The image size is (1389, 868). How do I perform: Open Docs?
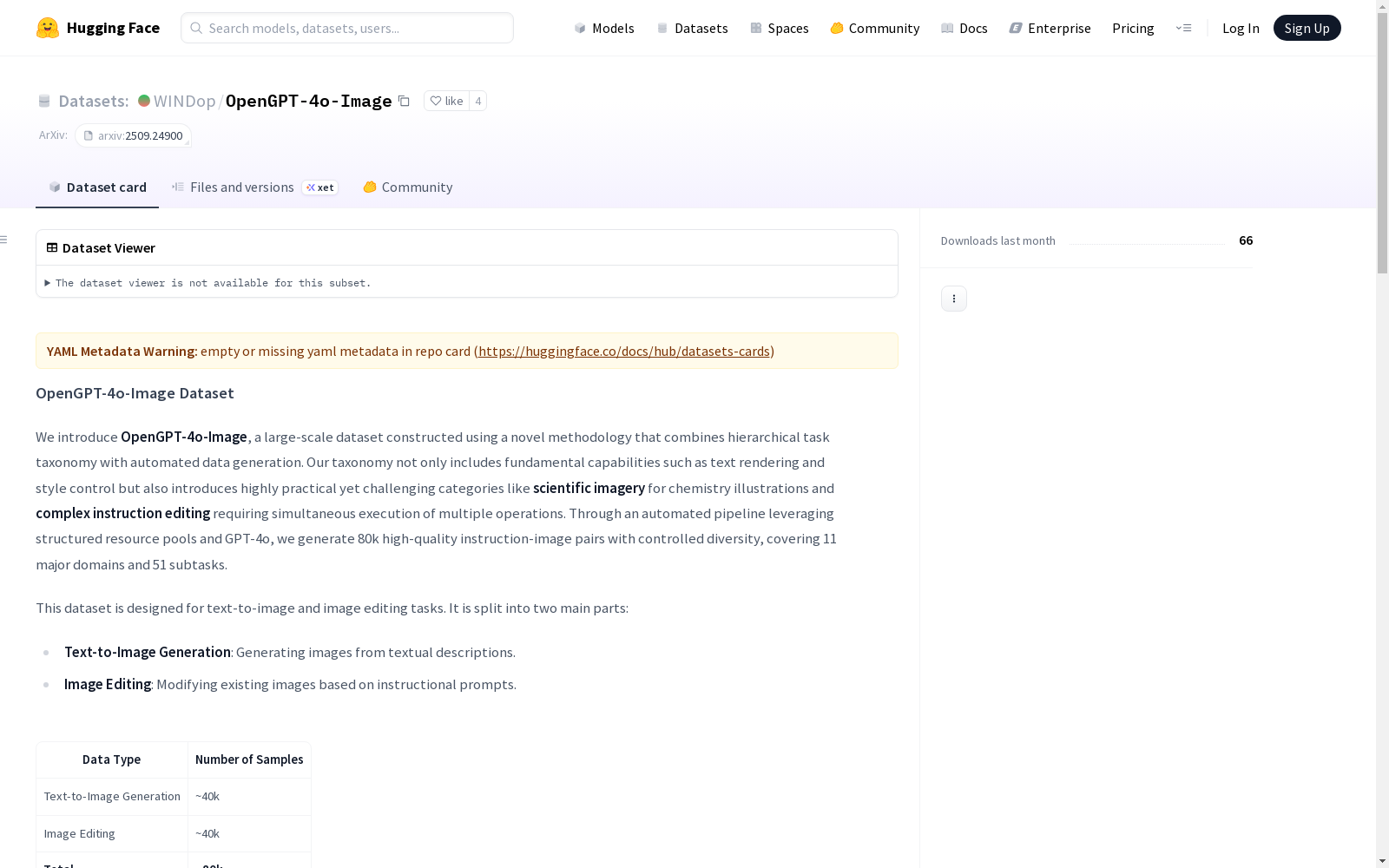[964, 28]
